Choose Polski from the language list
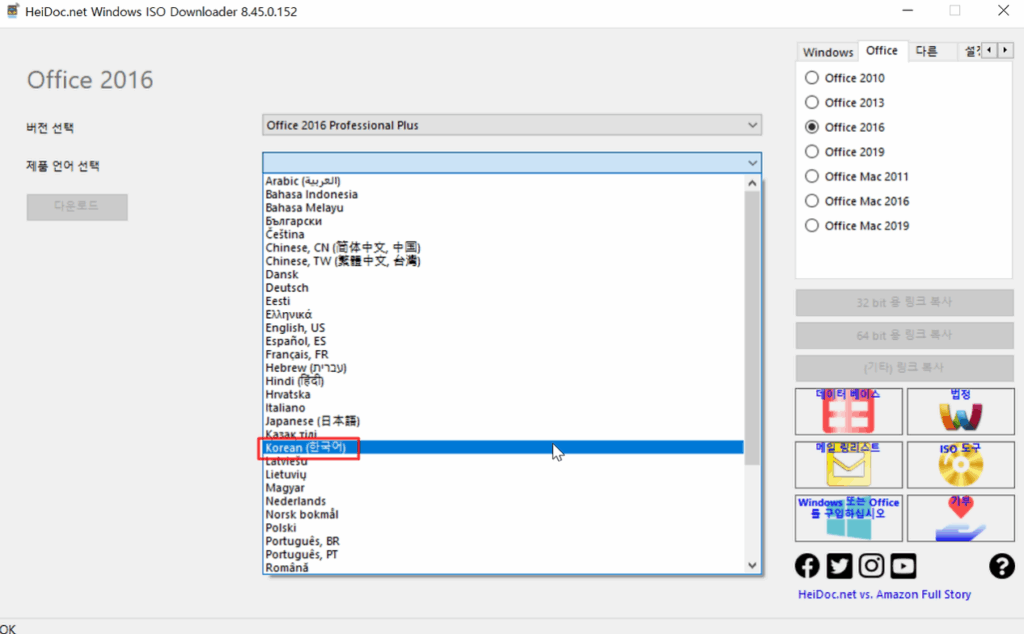1024x634 pixels. pyautogui.click(x=504, y=528)
